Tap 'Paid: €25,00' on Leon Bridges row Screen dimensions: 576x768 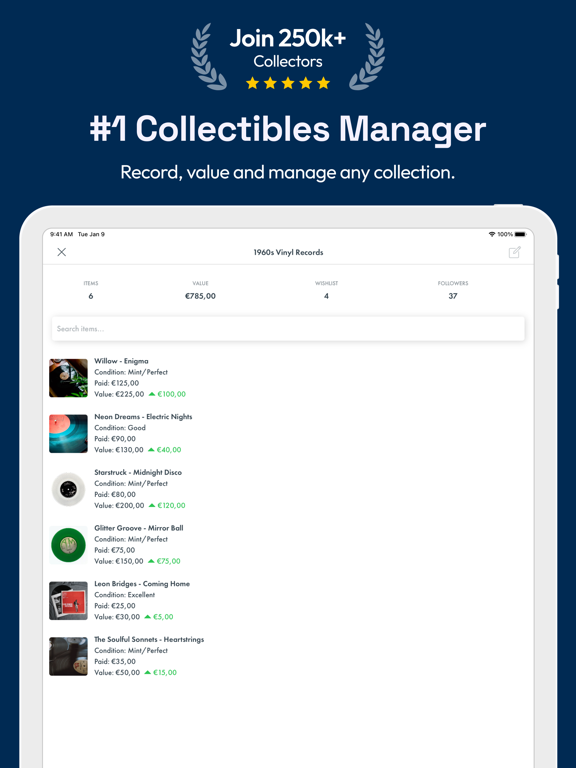click(x=115, y=606)
